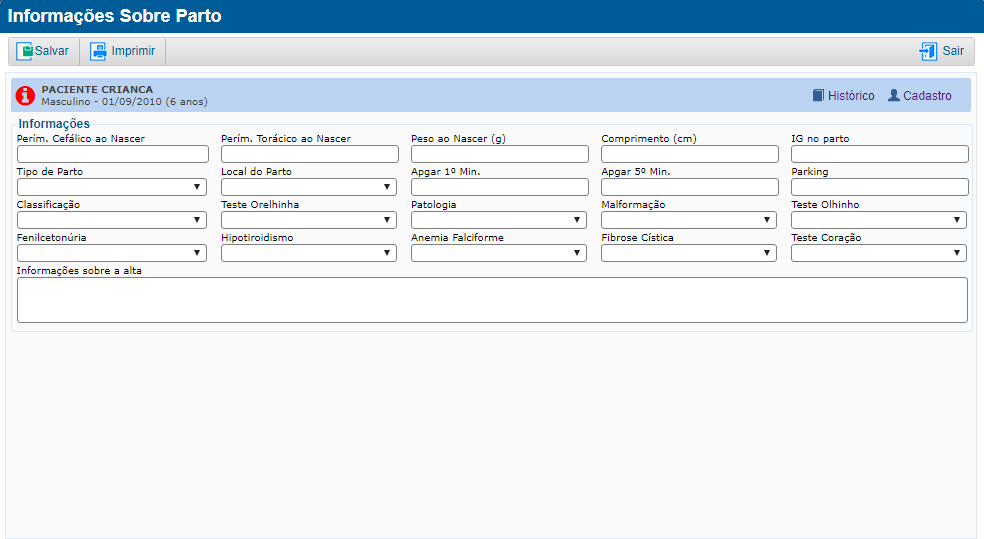984x539 pixels.
Task: Click the red patient info icon
Action: [x=25, y=95]
